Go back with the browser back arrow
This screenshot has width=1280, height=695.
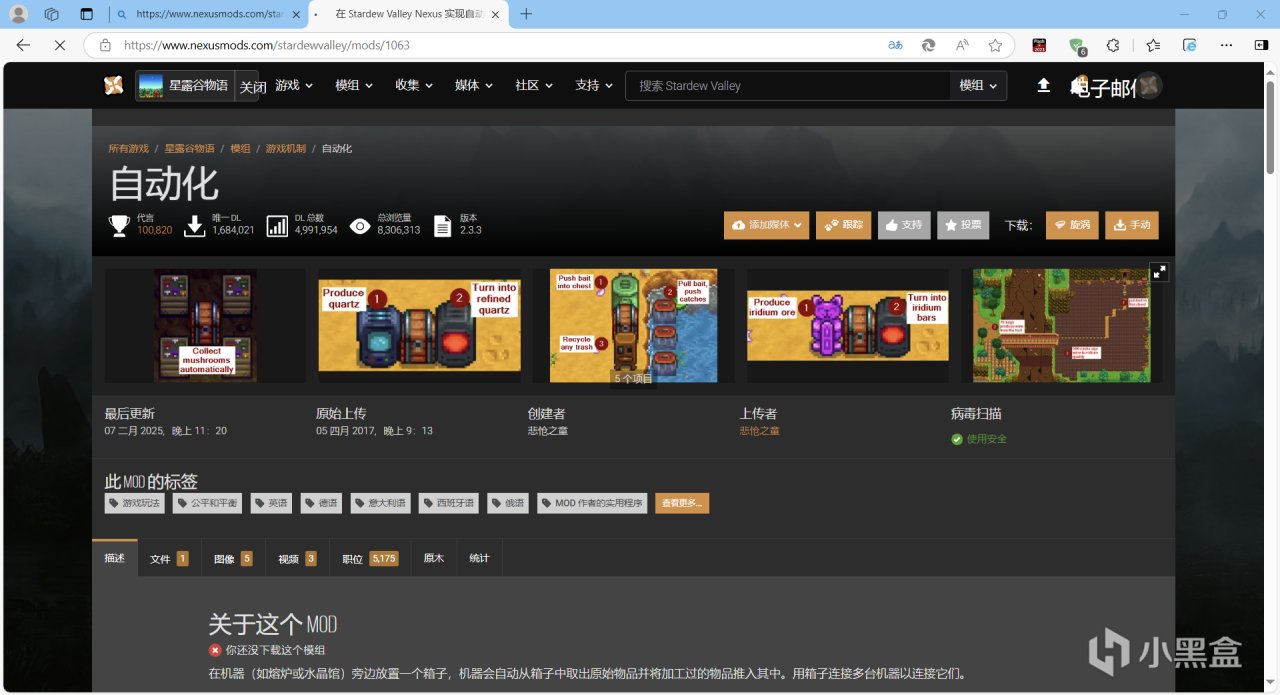coord(23,45)
